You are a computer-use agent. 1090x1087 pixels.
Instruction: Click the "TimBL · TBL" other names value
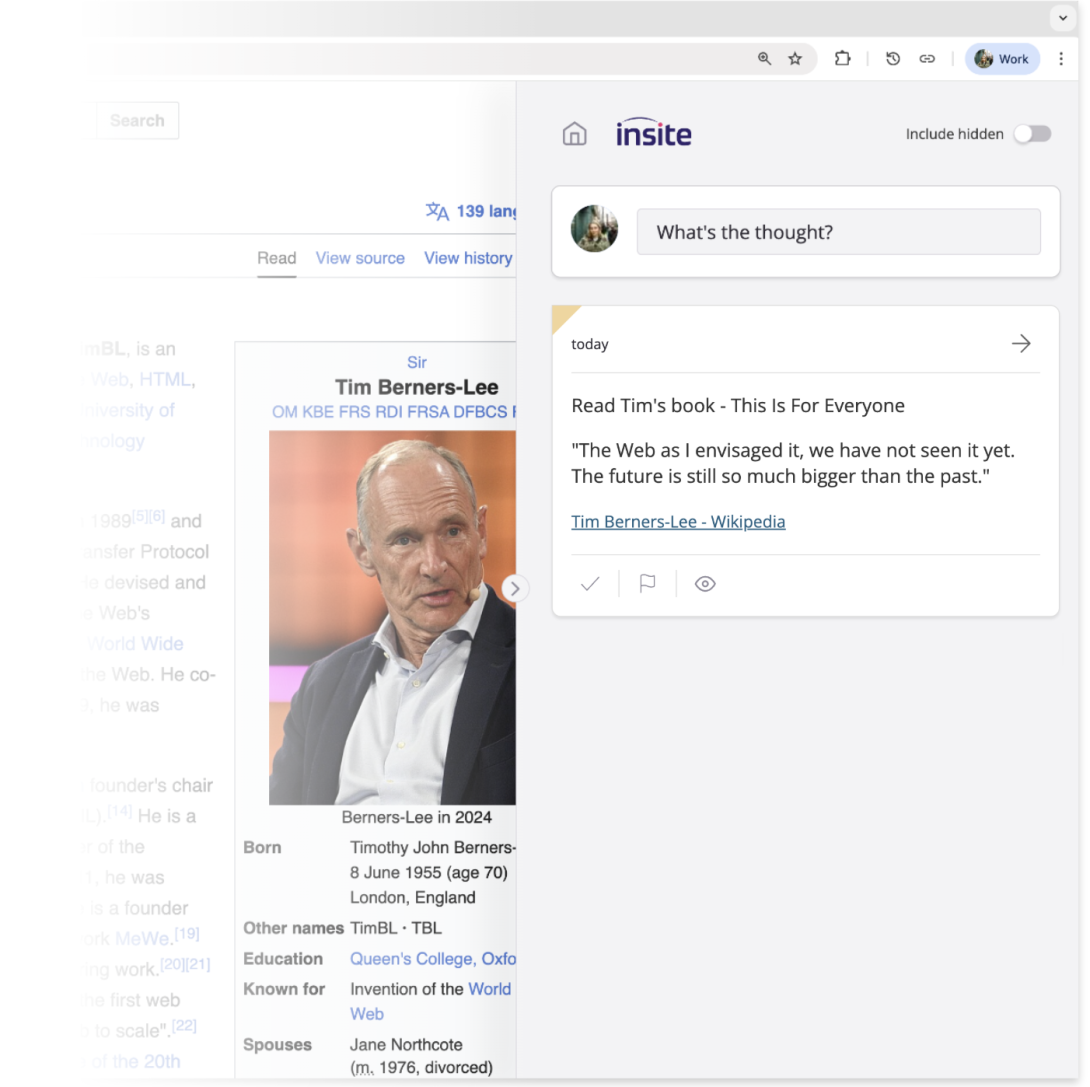396,928
